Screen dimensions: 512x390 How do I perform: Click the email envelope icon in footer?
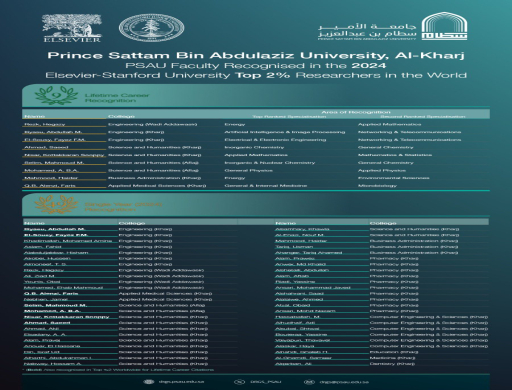[309, 382]
